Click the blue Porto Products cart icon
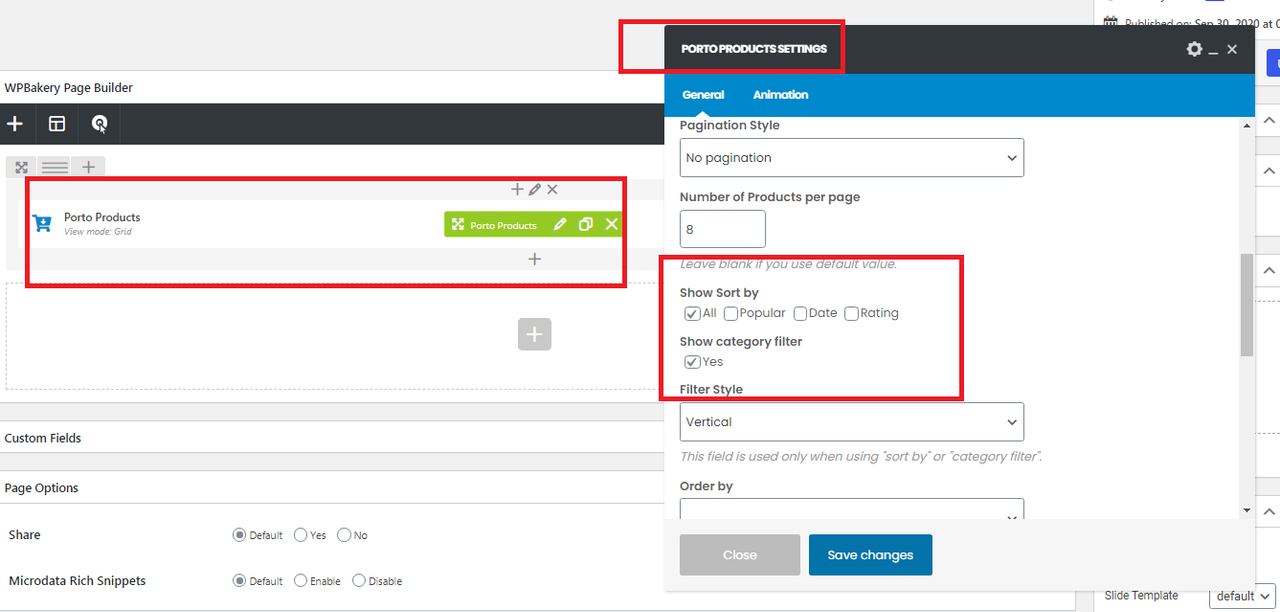 click(42, 223)
